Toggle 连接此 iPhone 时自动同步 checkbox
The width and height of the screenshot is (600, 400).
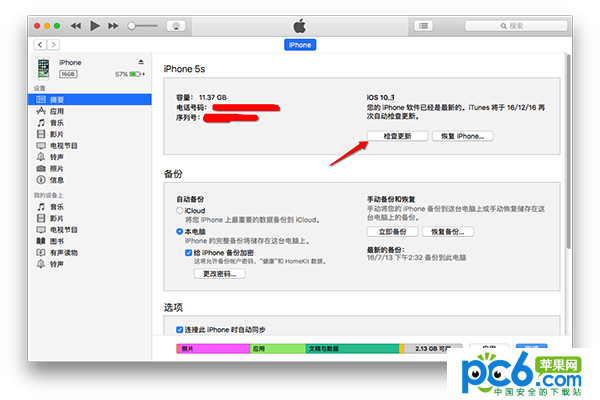coord(180,330)
